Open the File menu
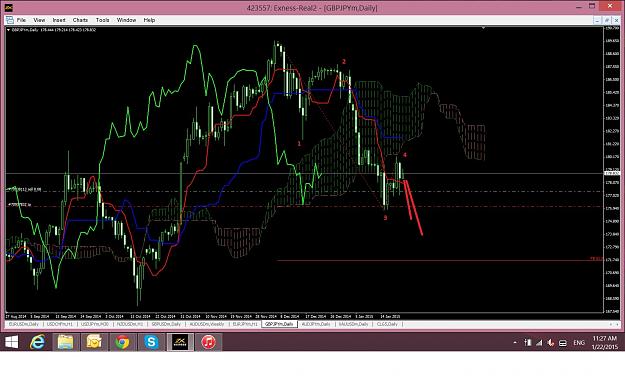Viewport: 625px width, 392px height. [21, 20]
